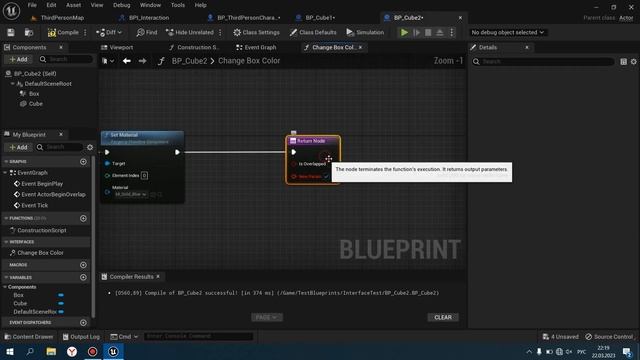Open the Debug menu
This screenshot has width=640, height=360.
click(x=121, y=5)
